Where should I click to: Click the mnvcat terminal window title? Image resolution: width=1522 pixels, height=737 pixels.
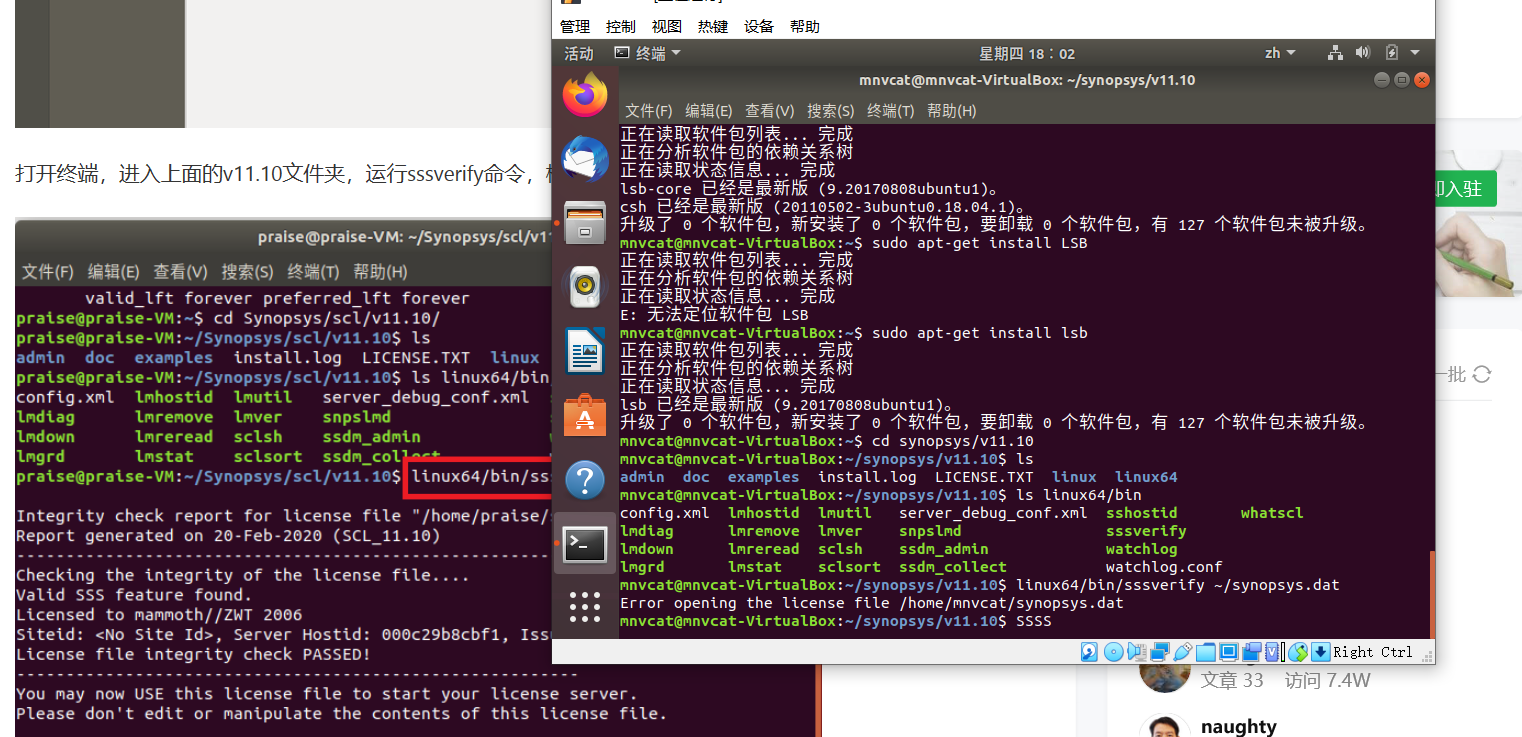click(x=1027, y=80)
